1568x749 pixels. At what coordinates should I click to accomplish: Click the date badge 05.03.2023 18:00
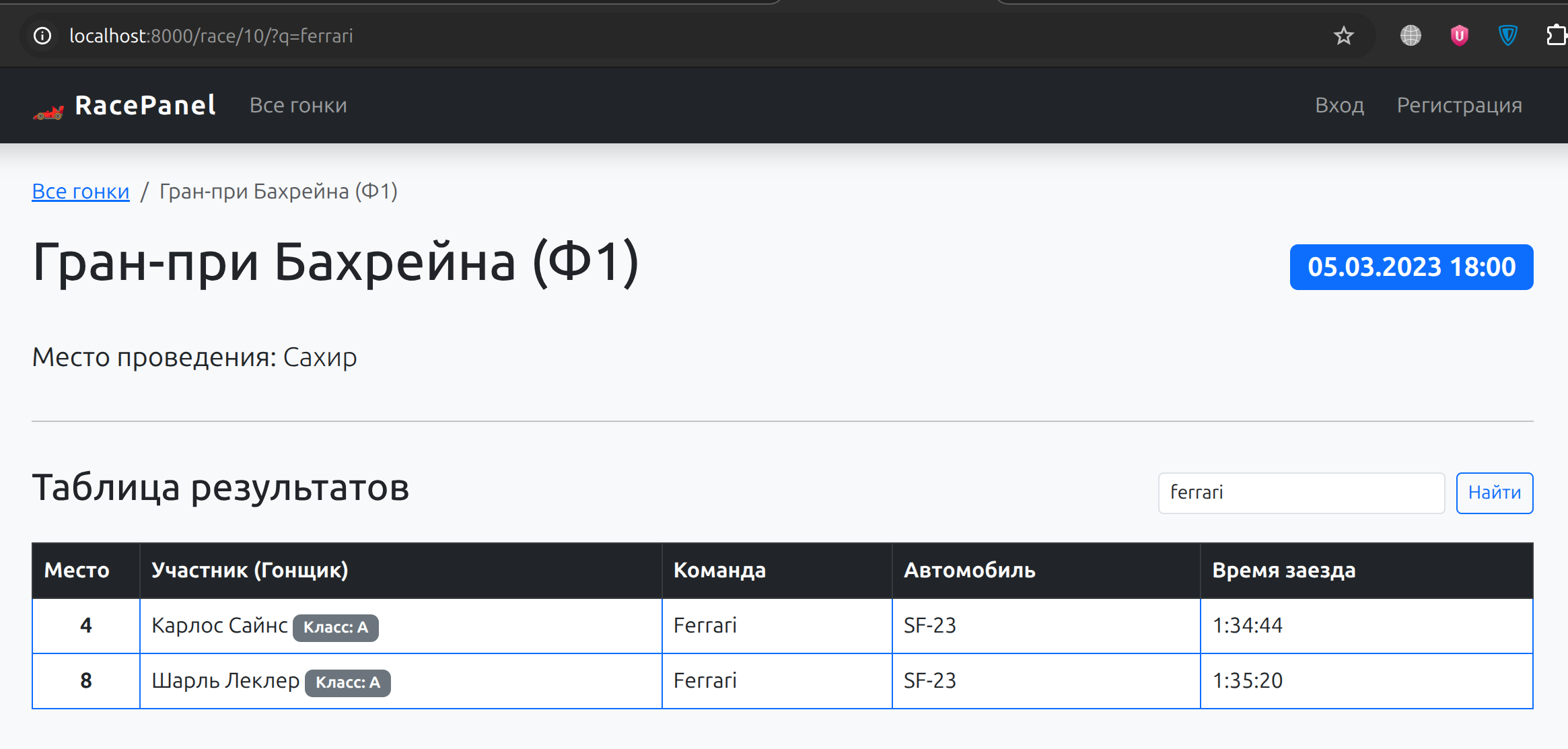point(1411,266)
